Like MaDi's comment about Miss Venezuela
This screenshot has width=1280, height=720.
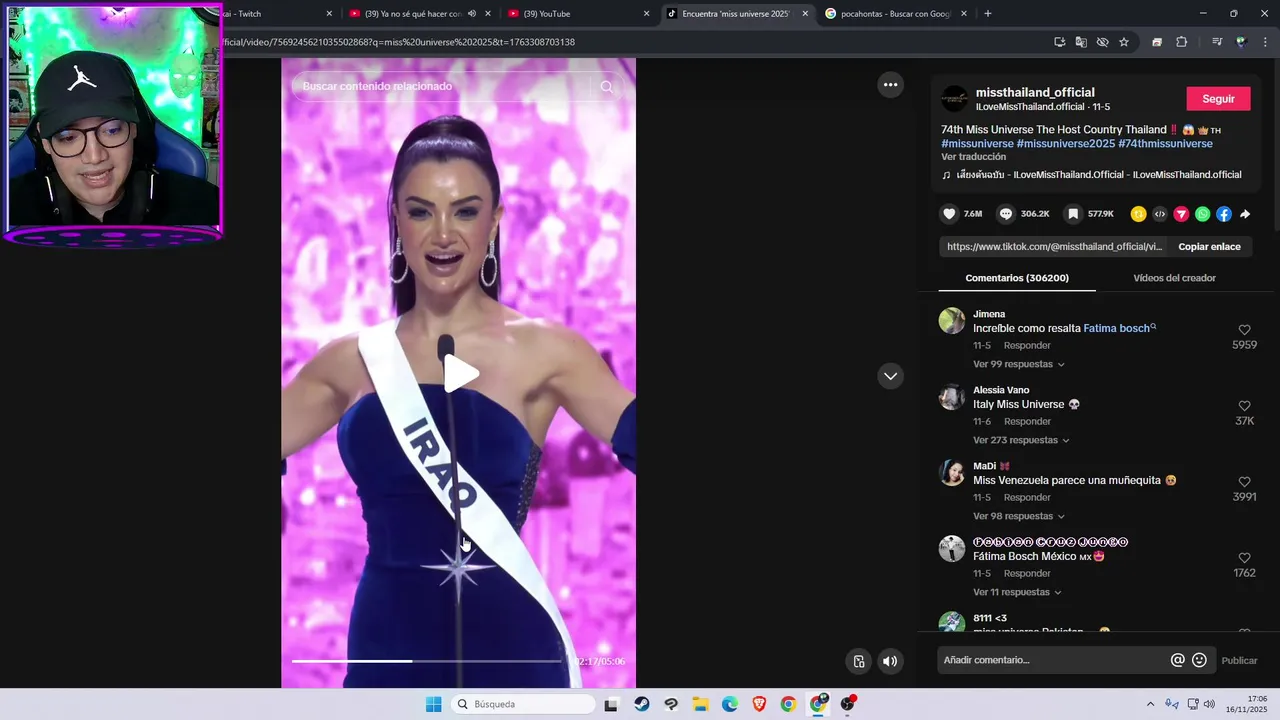pyautogui.click(x=1244, y=482)
